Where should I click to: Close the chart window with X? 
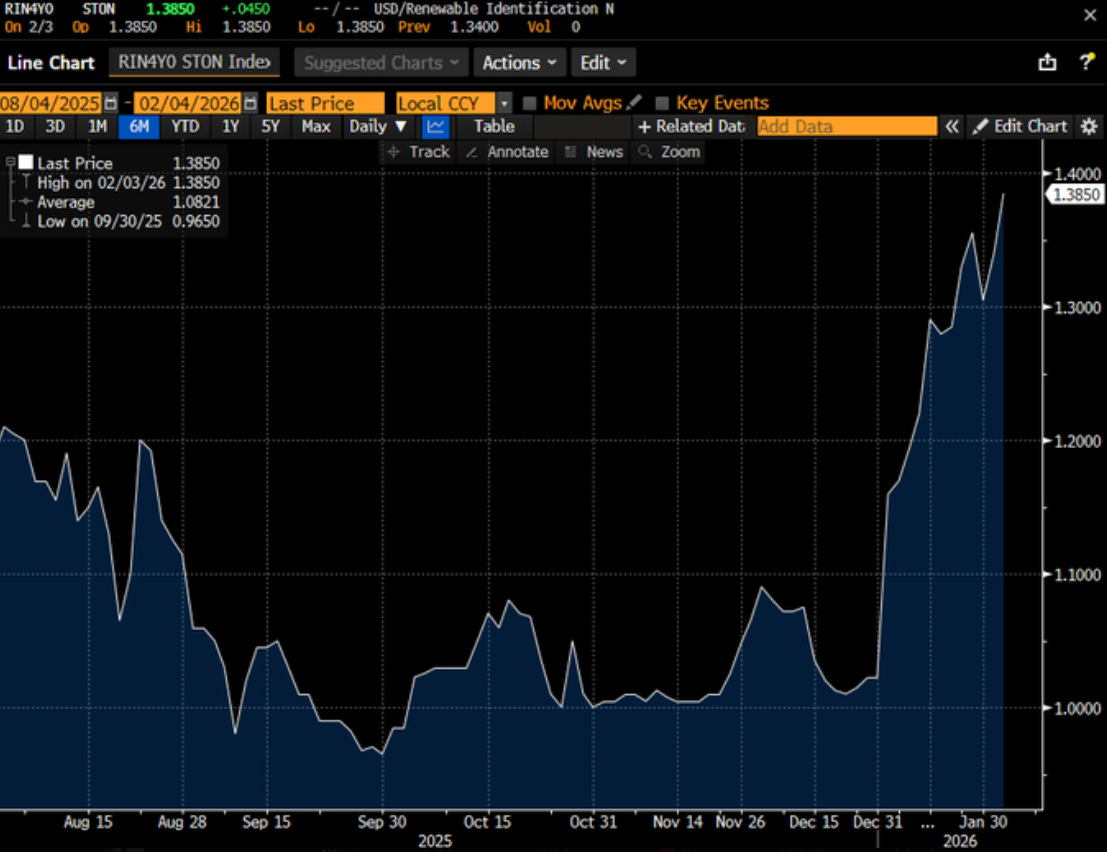1089,15
